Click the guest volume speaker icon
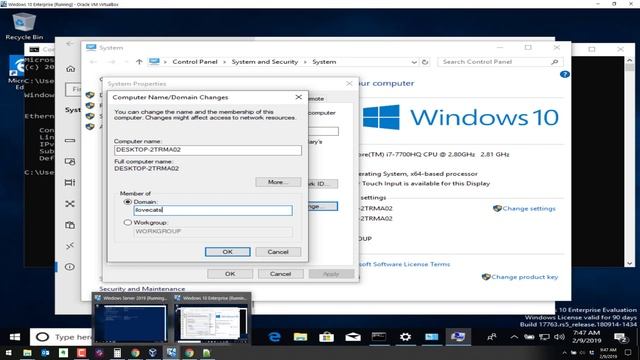The width and height of the screenshot is (640, 360). (x=560, y=337)
